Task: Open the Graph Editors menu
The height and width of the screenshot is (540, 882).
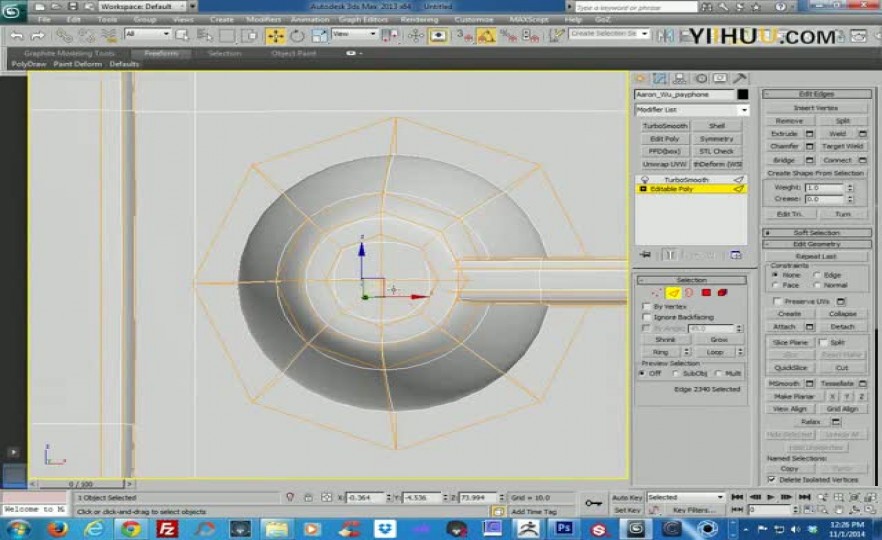Action: point(363,20)
